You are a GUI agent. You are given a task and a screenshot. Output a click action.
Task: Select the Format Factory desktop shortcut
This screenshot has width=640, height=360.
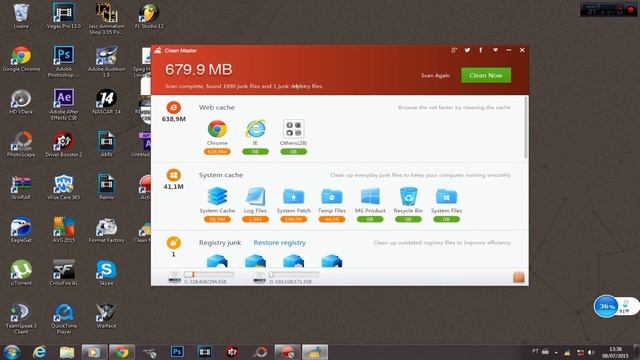point(106,230)
